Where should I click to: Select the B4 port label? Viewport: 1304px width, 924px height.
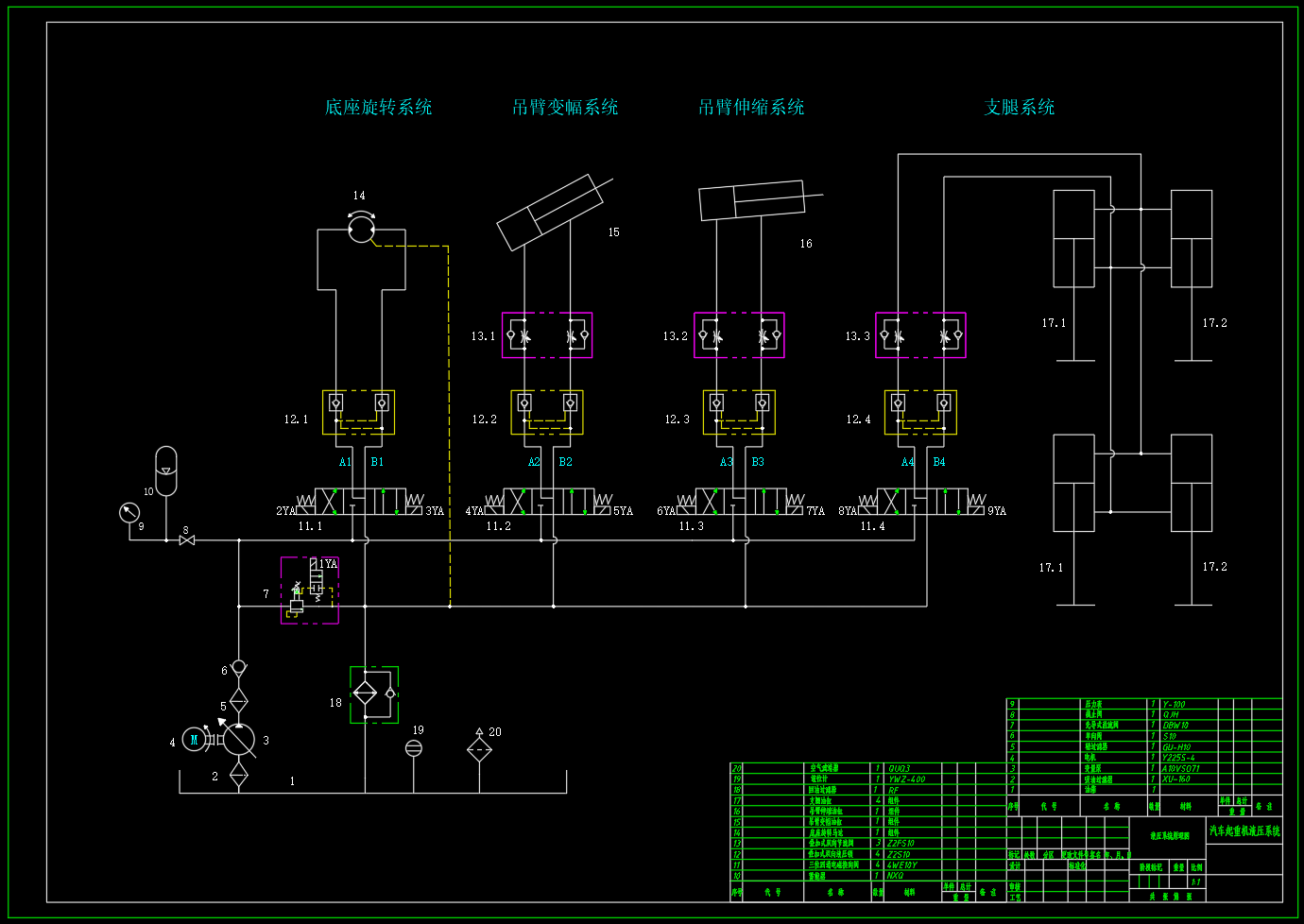pyautogui.click(x=939, y=462)
